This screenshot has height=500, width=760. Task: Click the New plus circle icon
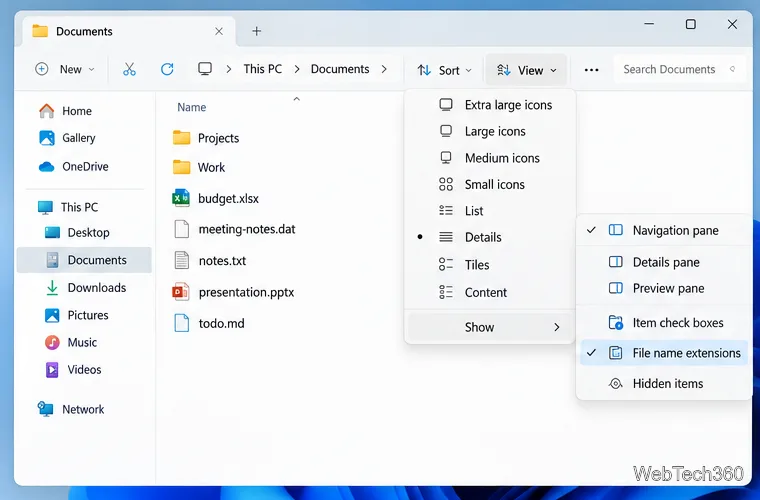[42, 69]
